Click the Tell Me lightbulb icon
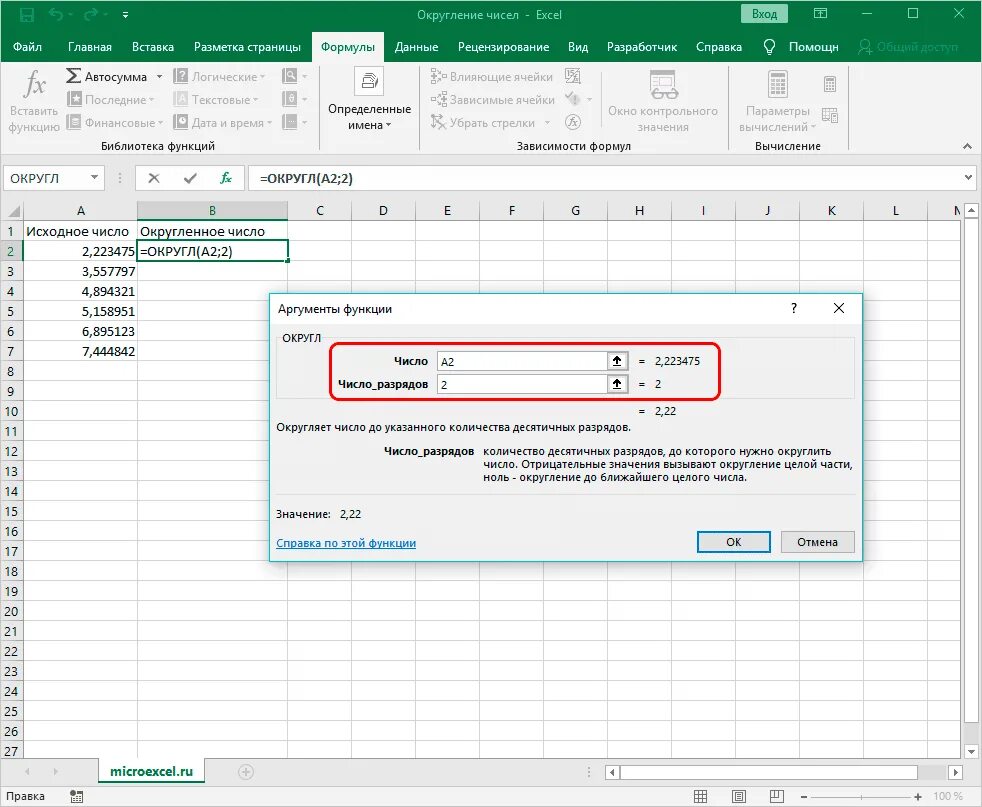 point(770,46)
